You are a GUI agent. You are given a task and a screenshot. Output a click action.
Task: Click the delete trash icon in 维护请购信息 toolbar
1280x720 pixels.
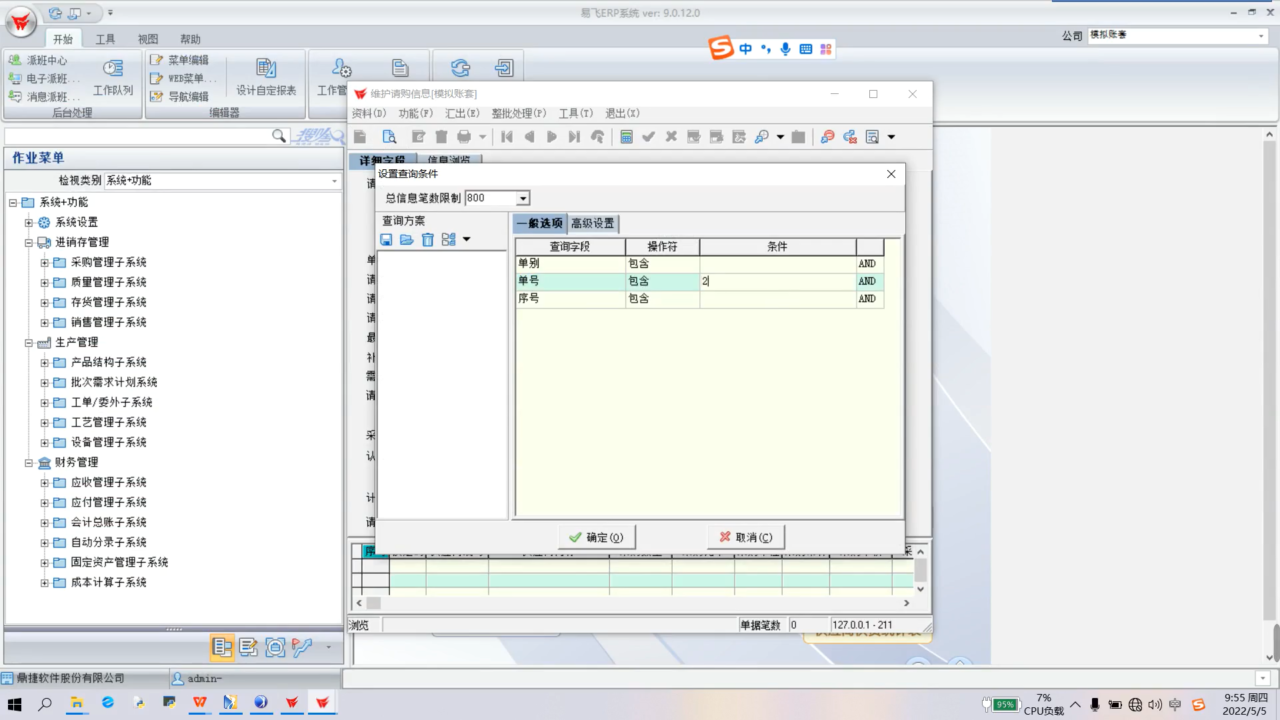[x=441, y=137]
